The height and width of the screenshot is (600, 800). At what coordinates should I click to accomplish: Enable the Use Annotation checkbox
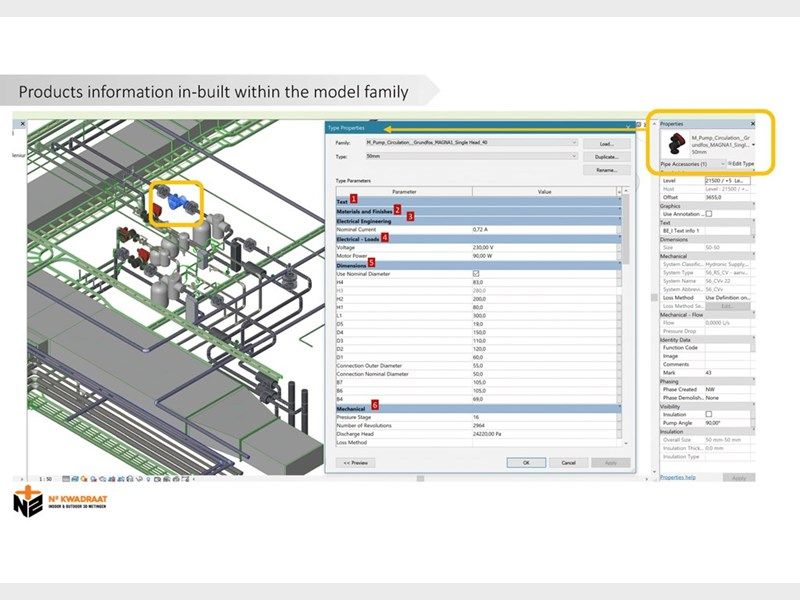(709, 213)
